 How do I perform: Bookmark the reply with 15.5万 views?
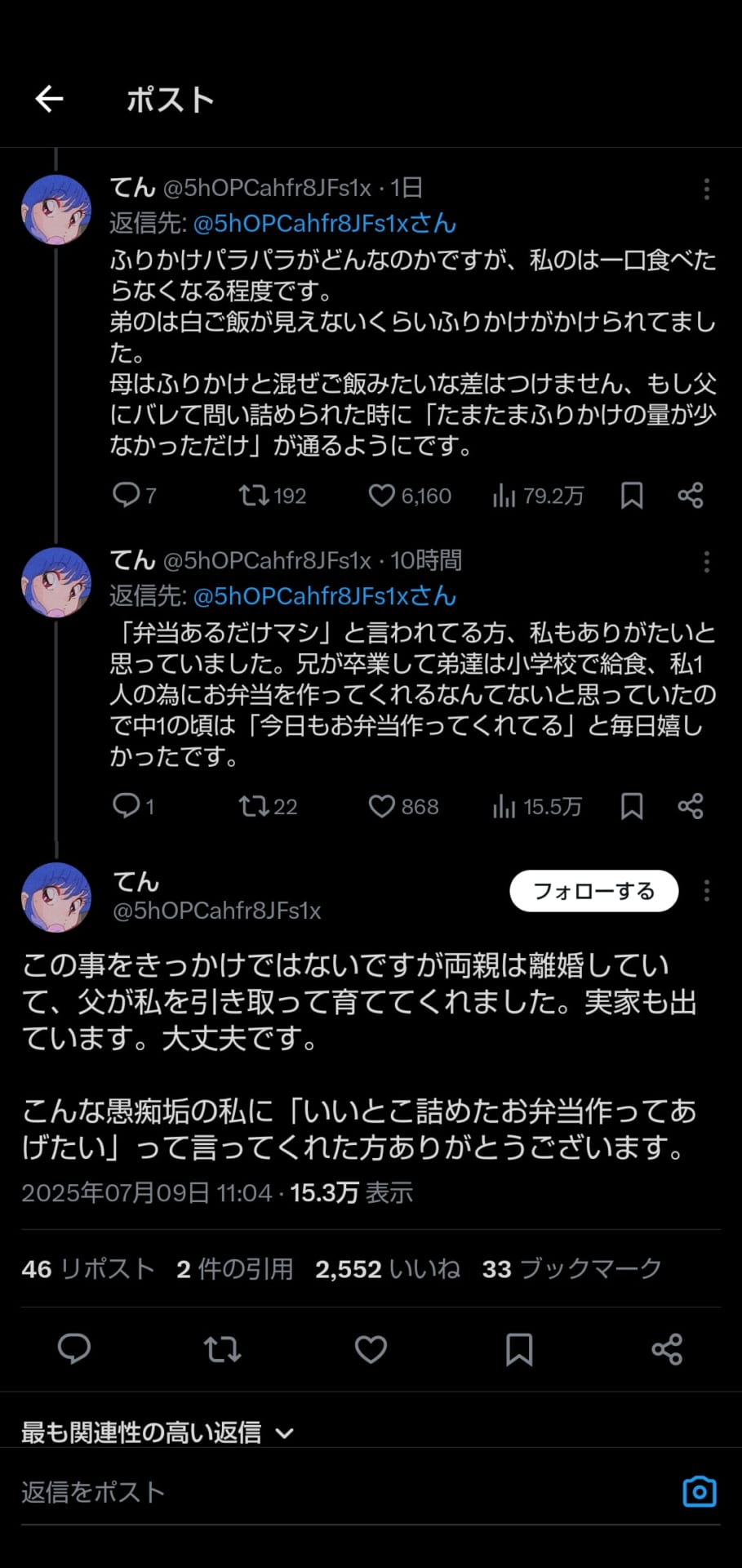(x=632, y=807)
